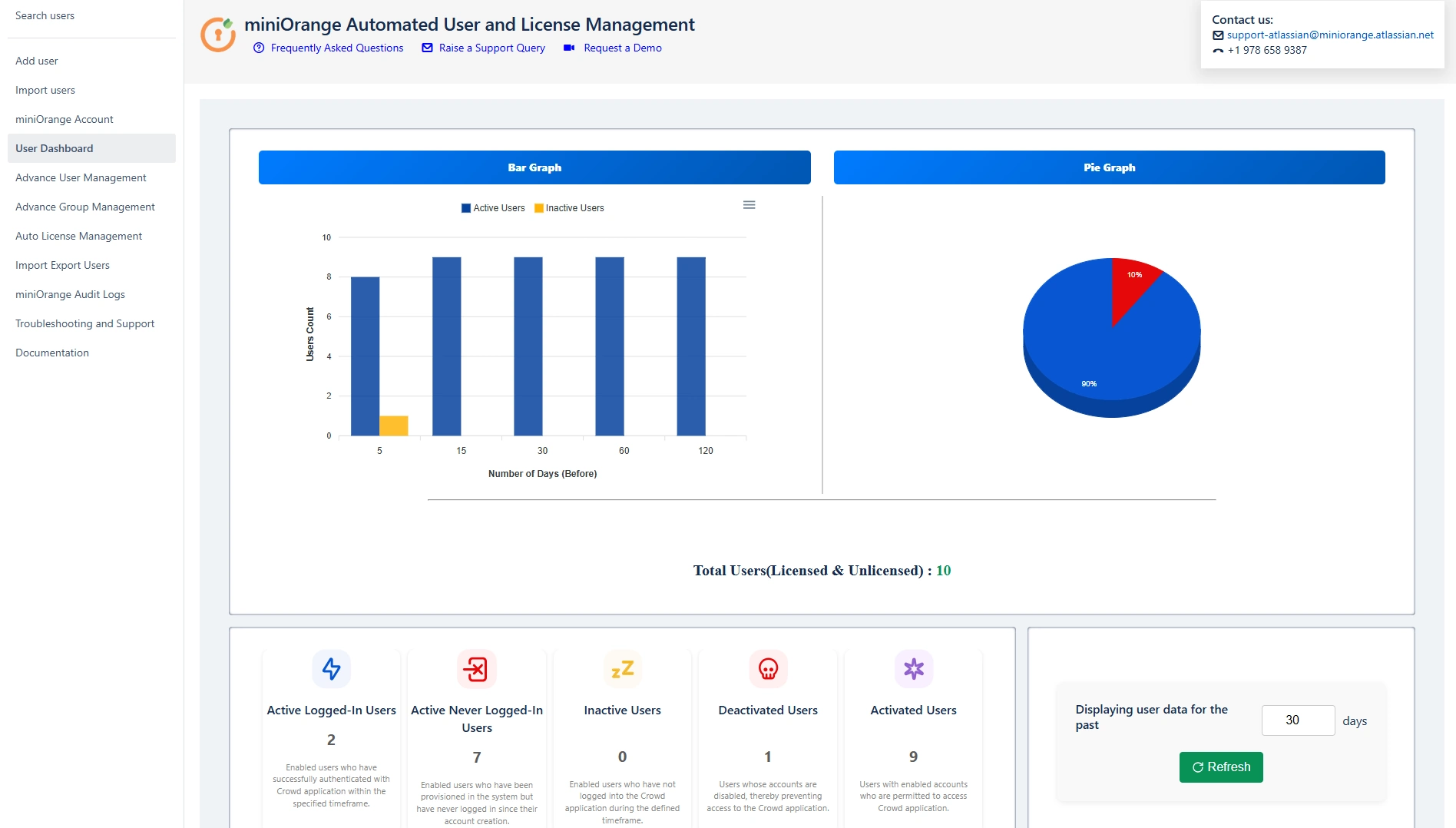This screenshot has height=828, width=1456.
Task: Click the support email address link
Action: coord(1330,35)
